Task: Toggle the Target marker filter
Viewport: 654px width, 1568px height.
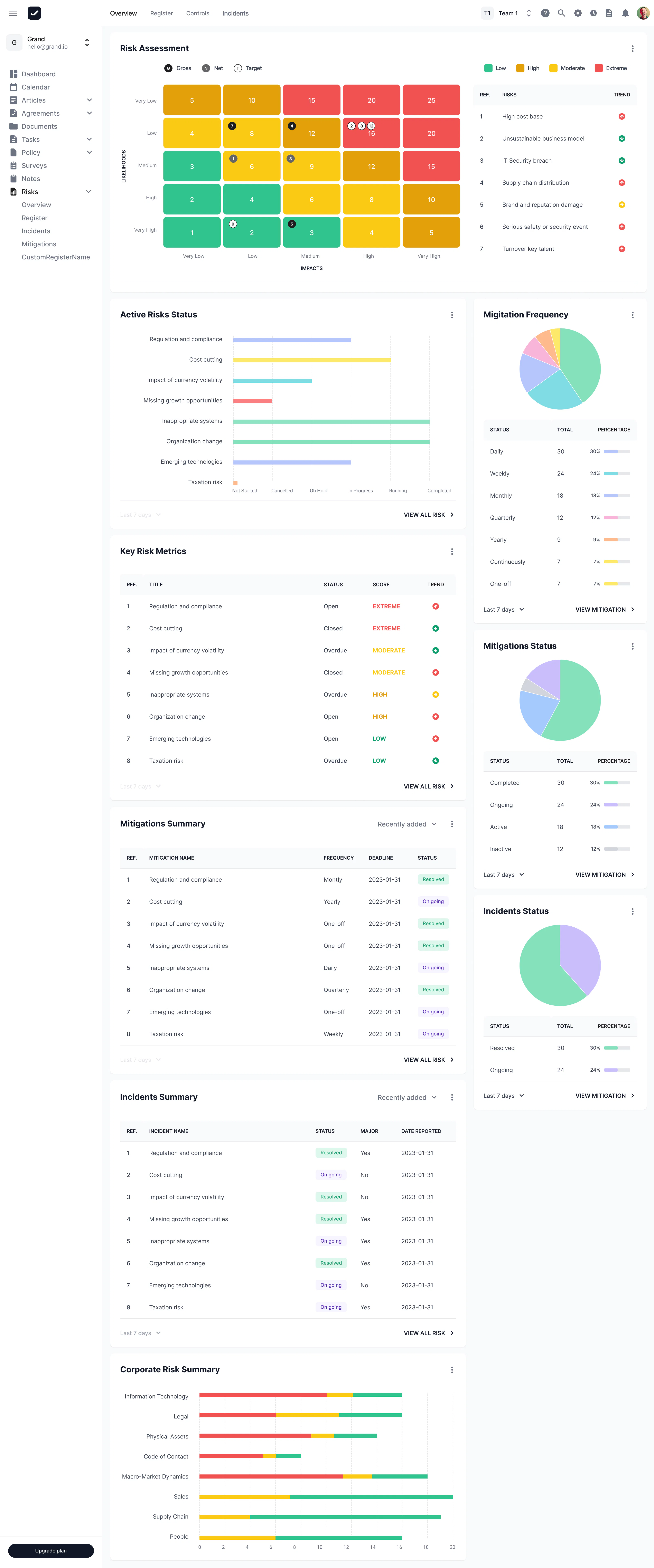Action: (x=248, y=68)
